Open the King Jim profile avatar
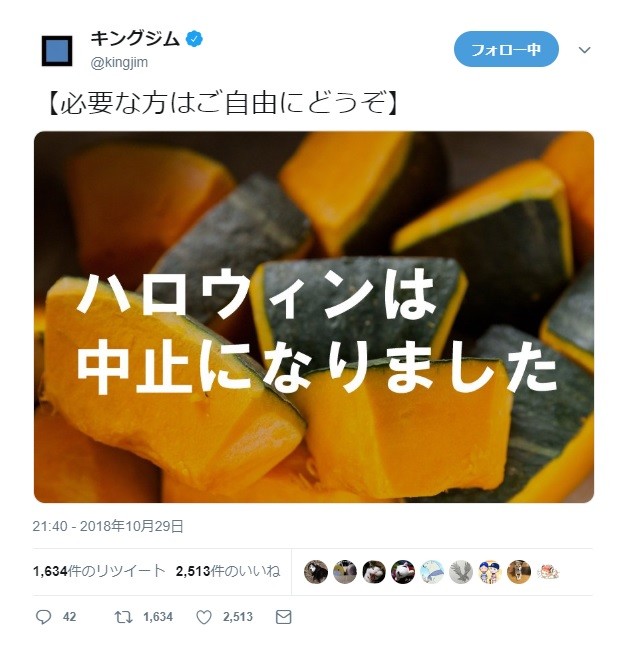Screen dimensions: 626x650 coord(57,51)
